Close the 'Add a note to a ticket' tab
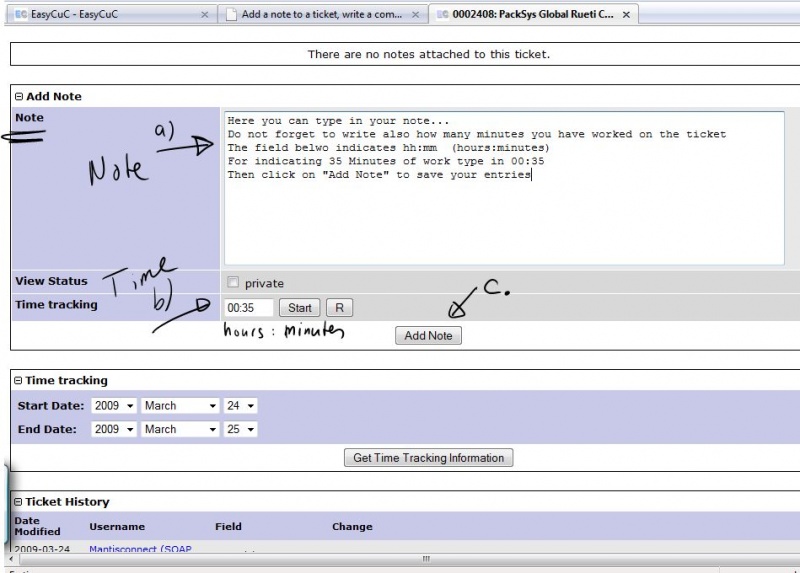The width and height of the screenshot is (800, 573). coord(415,15)
